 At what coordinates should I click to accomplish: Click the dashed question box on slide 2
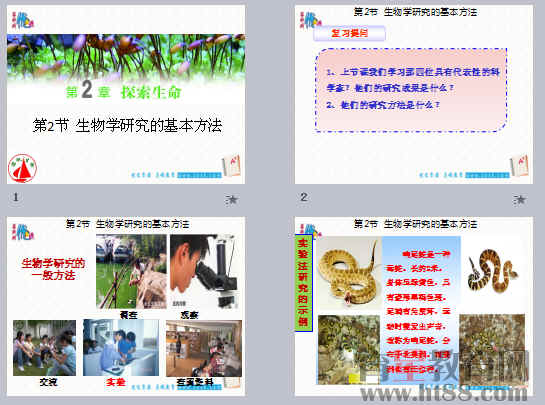click(x=411, y=90)
